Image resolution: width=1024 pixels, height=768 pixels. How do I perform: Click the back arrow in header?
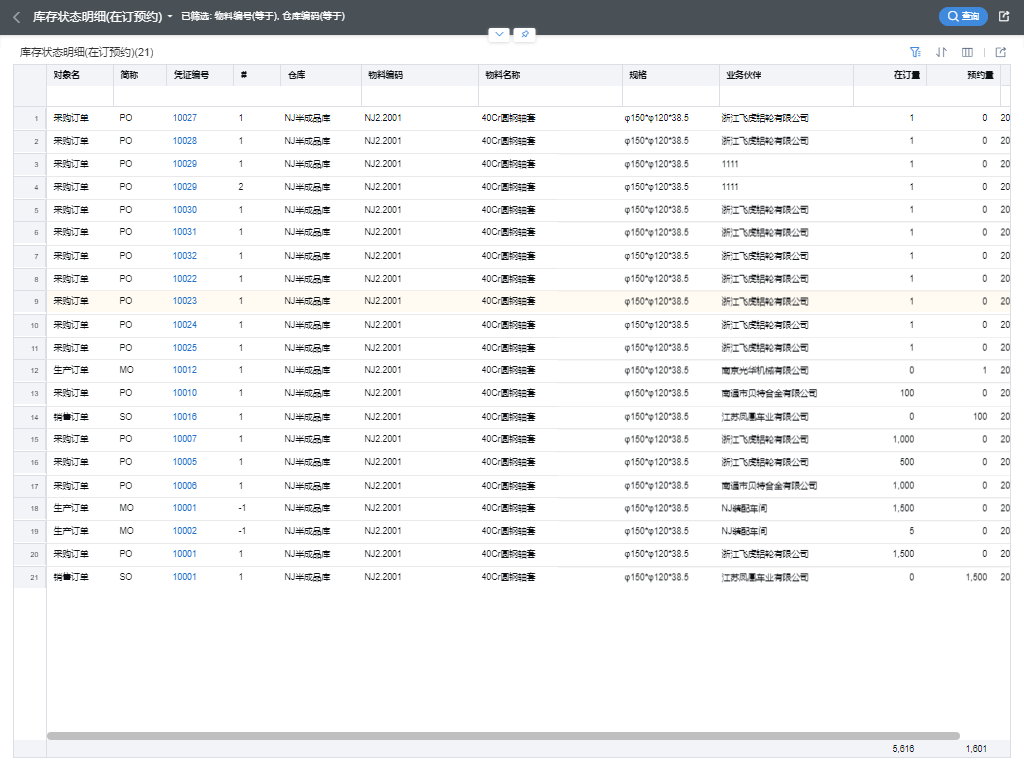pos(16,17)
